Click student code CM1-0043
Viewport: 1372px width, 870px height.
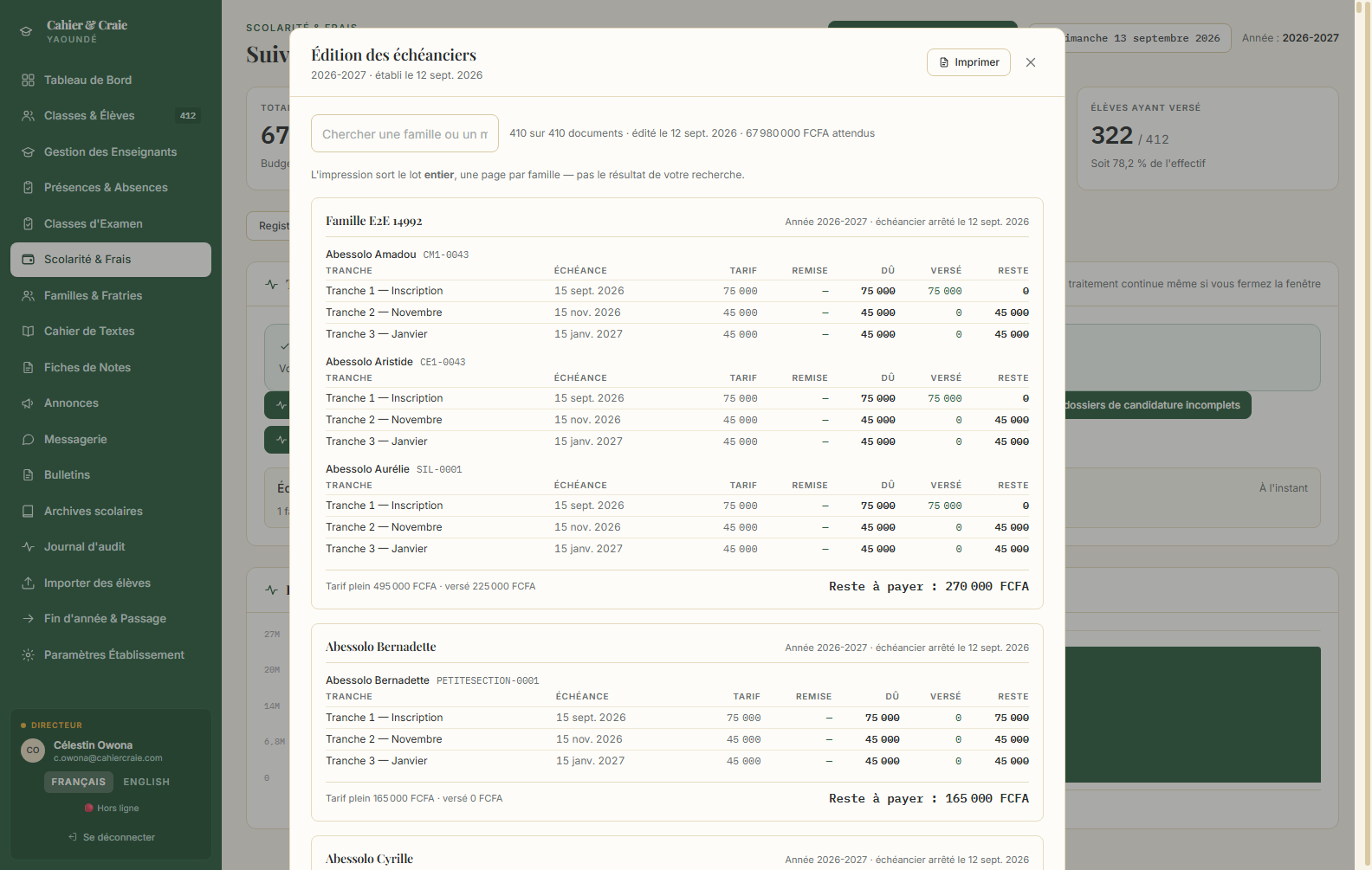point(446,255)
